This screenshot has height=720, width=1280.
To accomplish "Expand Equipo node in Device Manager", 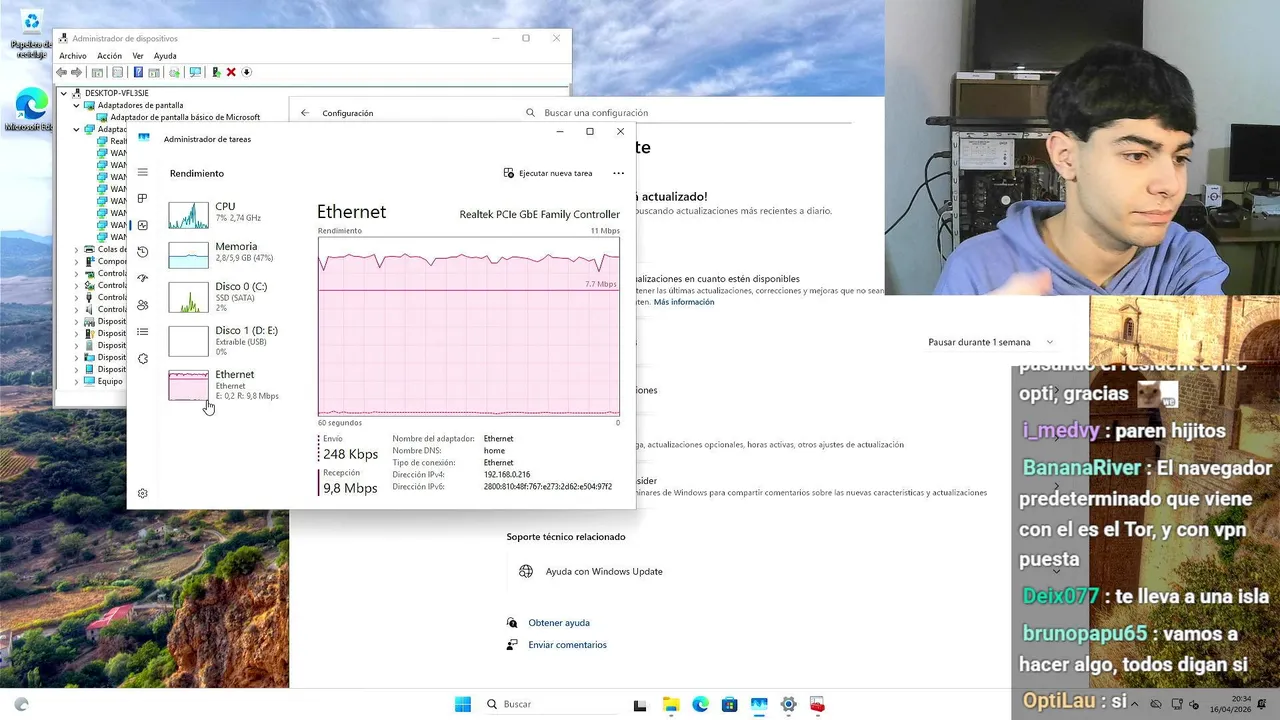I will (76, 381).
